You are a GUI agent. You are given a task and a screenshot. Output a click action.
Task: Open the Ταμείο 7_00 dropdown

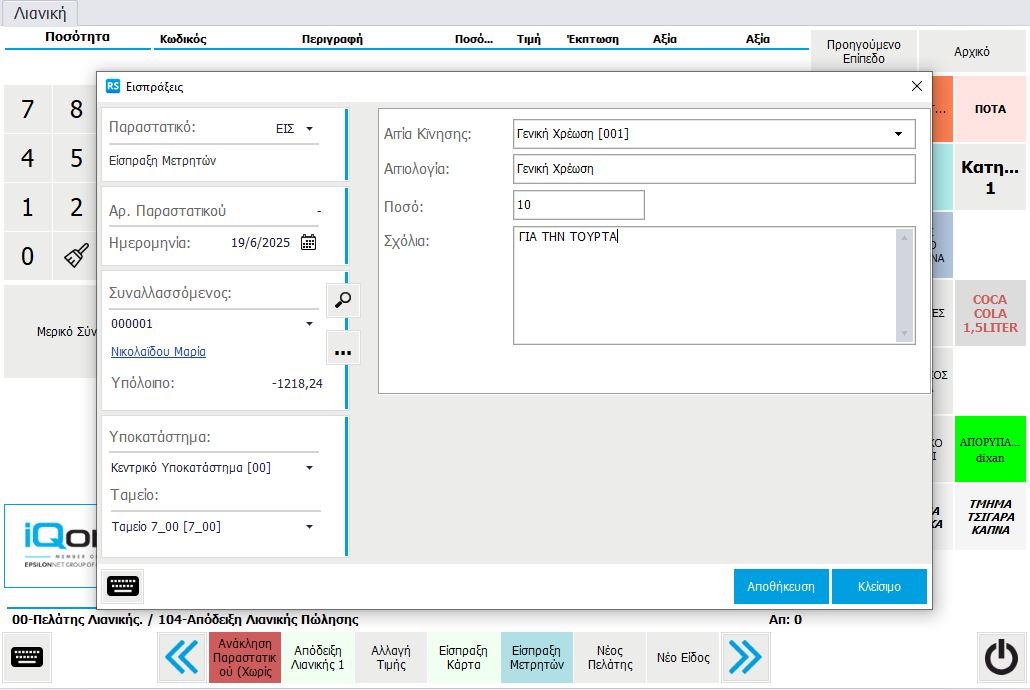[x=309, y=527]
